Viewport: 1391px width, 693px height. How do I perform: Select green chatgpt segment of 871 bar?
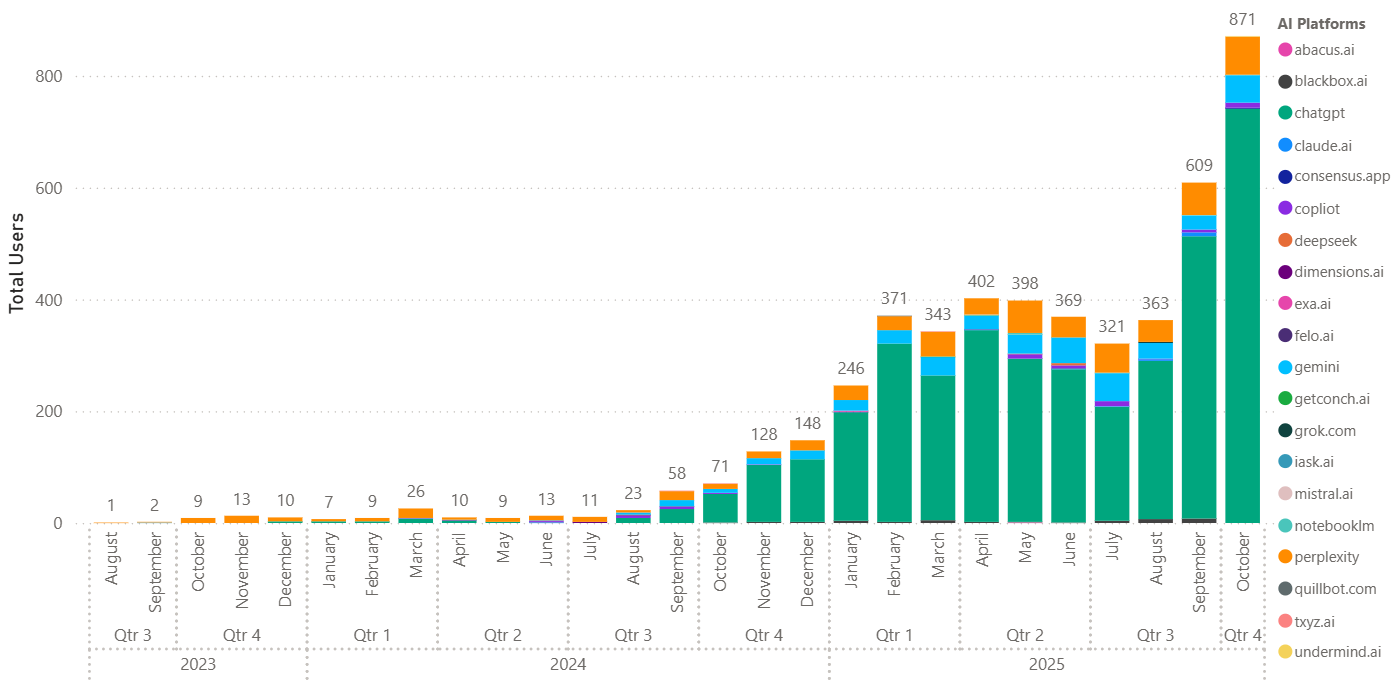point(1242,315)
